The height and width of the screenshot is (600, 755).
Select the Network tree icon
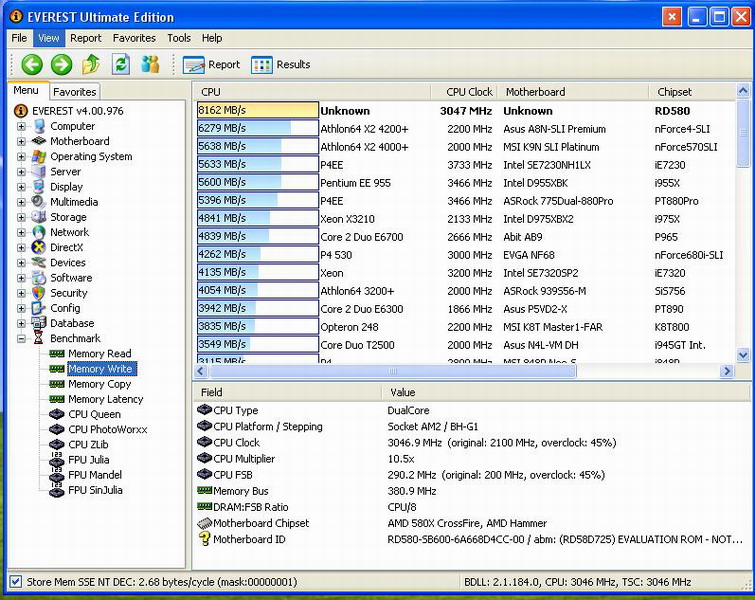[x=39, y=232]
